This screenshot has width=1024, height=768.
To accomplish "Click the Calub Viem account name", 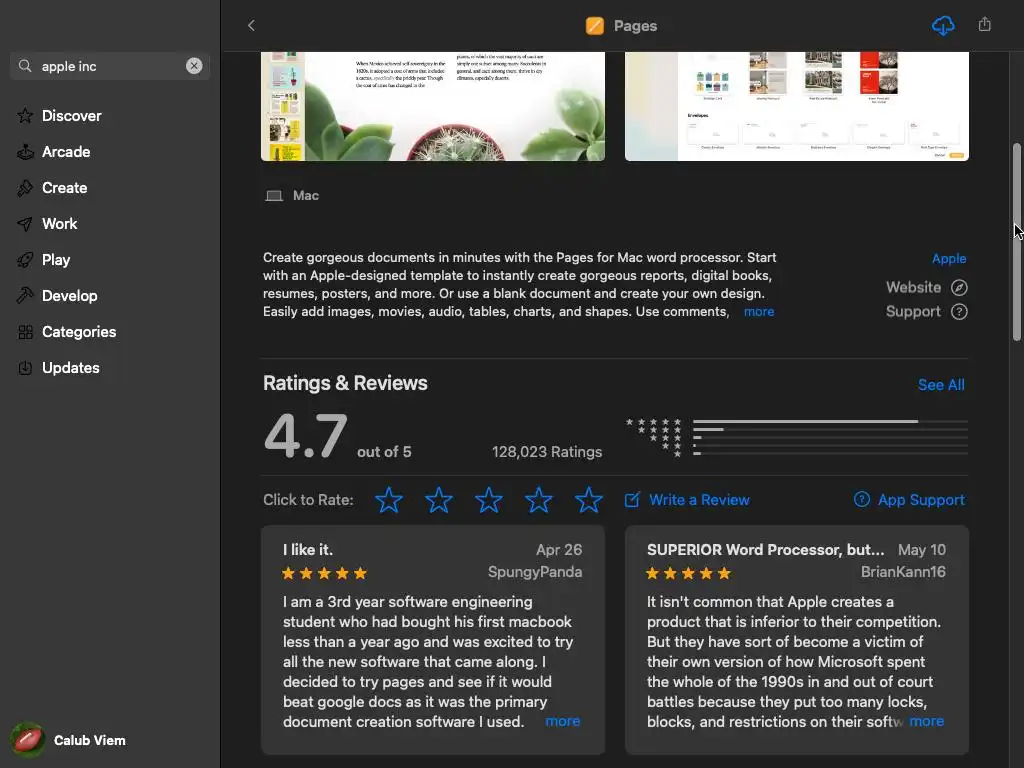I will pyautogui.click(x=89, y=741).
